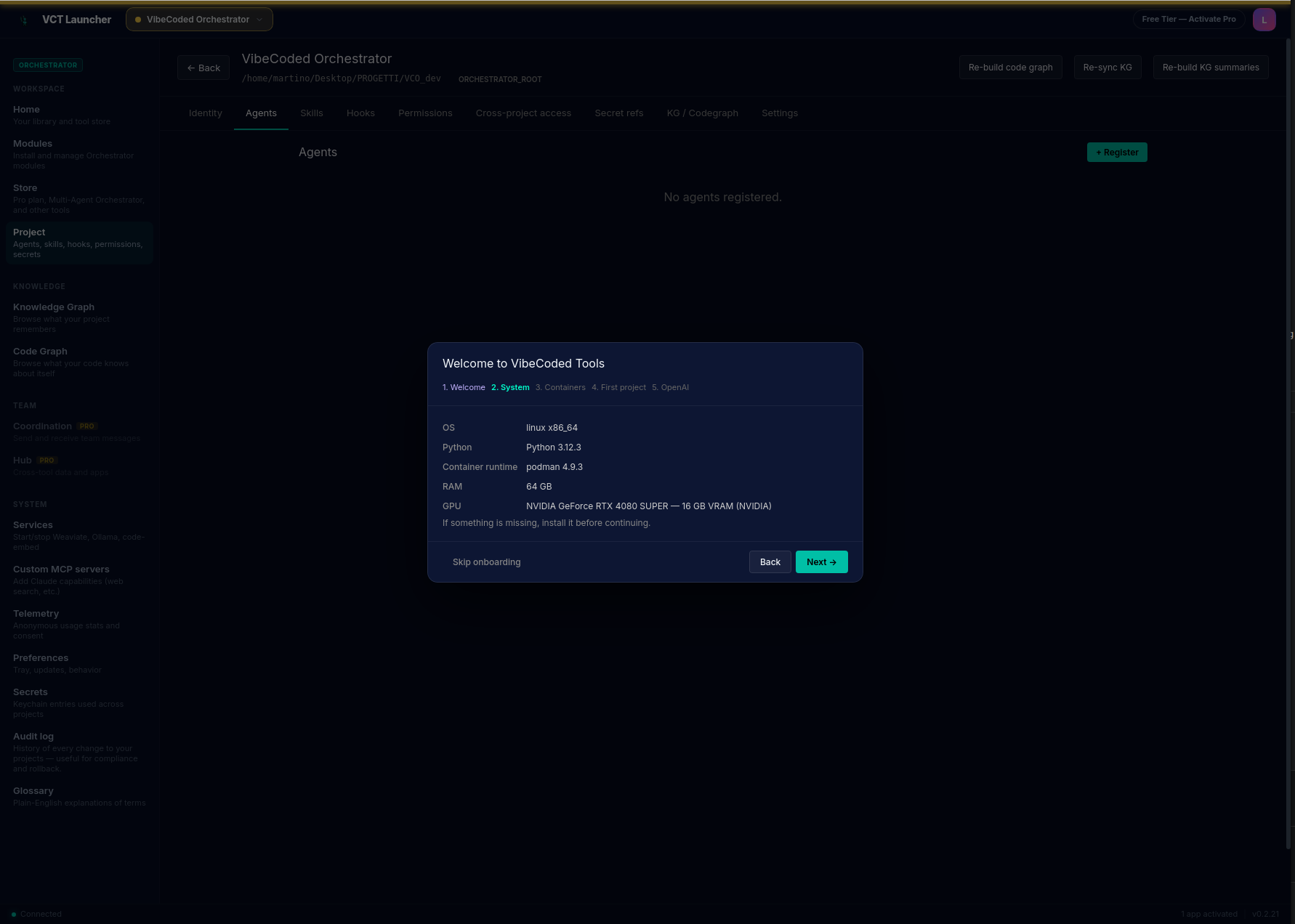Click the linux x86_64 value
The height and width of the screenshot is (924, 1295).
click(552, 428)
